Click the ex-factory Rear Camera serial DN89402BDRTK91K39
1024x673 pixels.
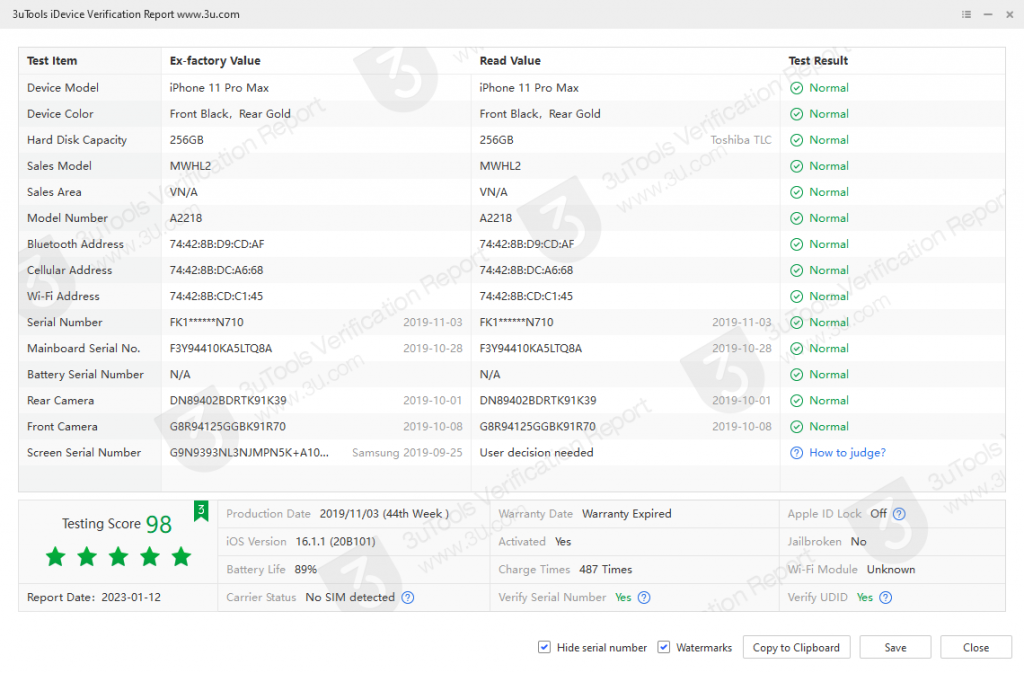point(228,400)
